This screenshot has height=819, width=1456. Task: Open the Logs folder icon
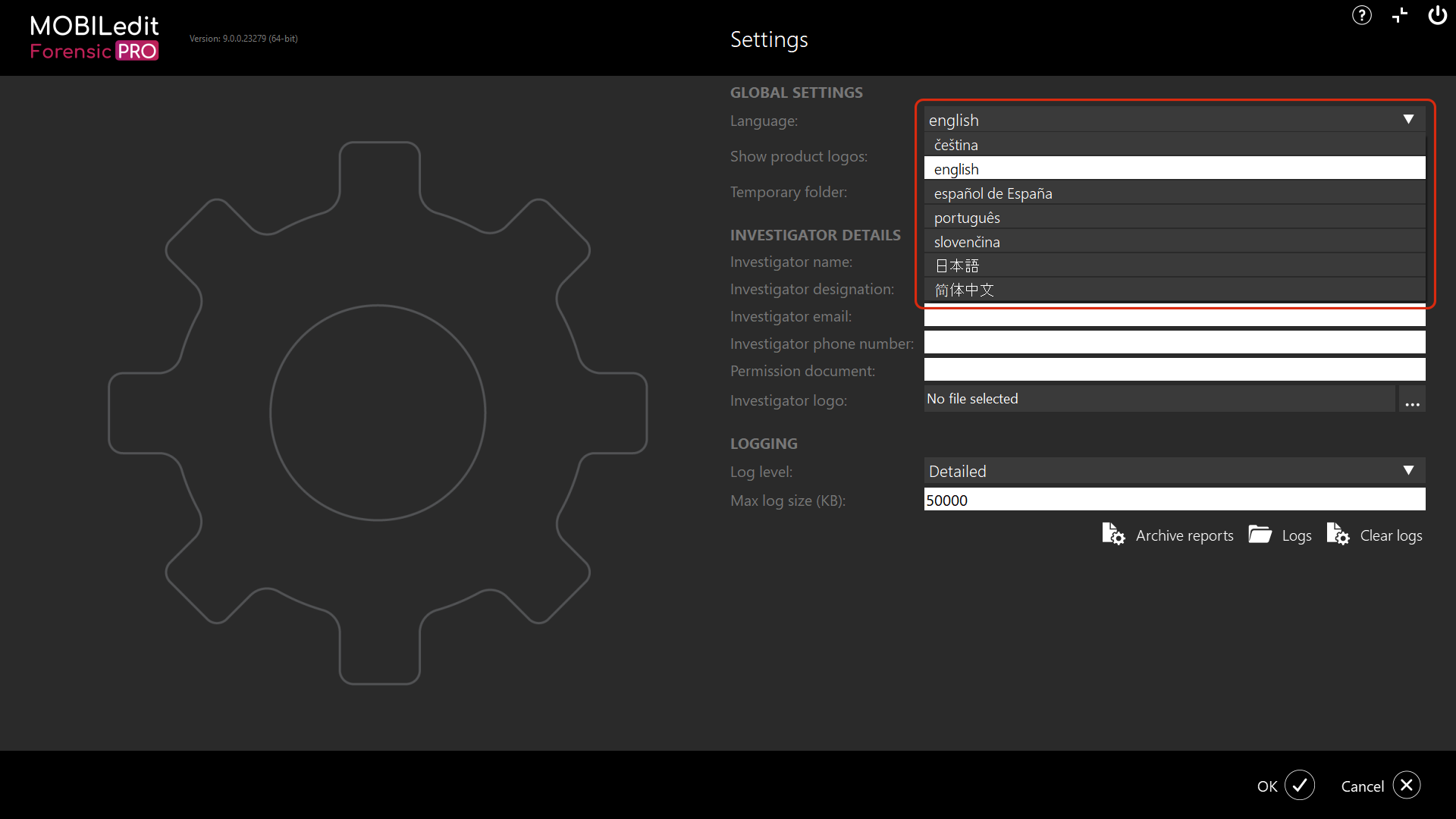[x=1260, y=534]
